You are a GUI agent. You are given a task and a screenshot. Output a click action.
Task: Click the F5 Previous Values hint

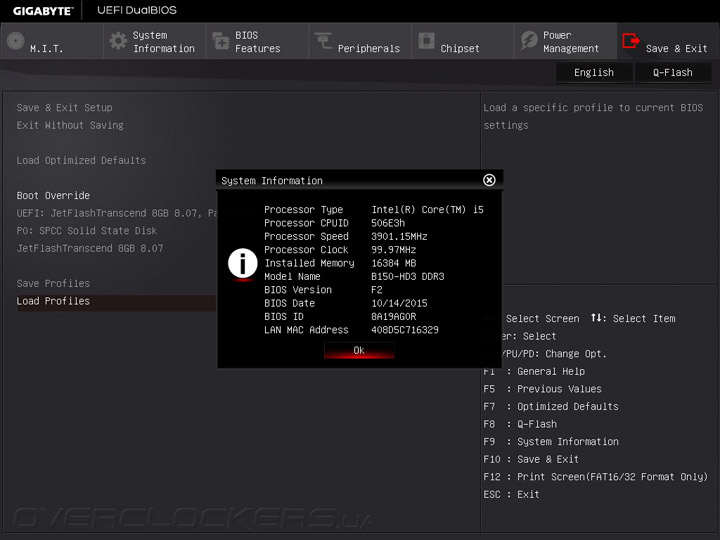coord(542,388)
